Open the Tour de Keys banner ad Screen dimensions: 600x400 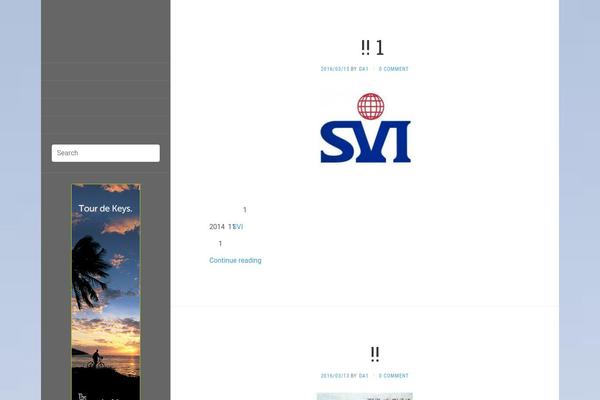[x=106, y=292]
